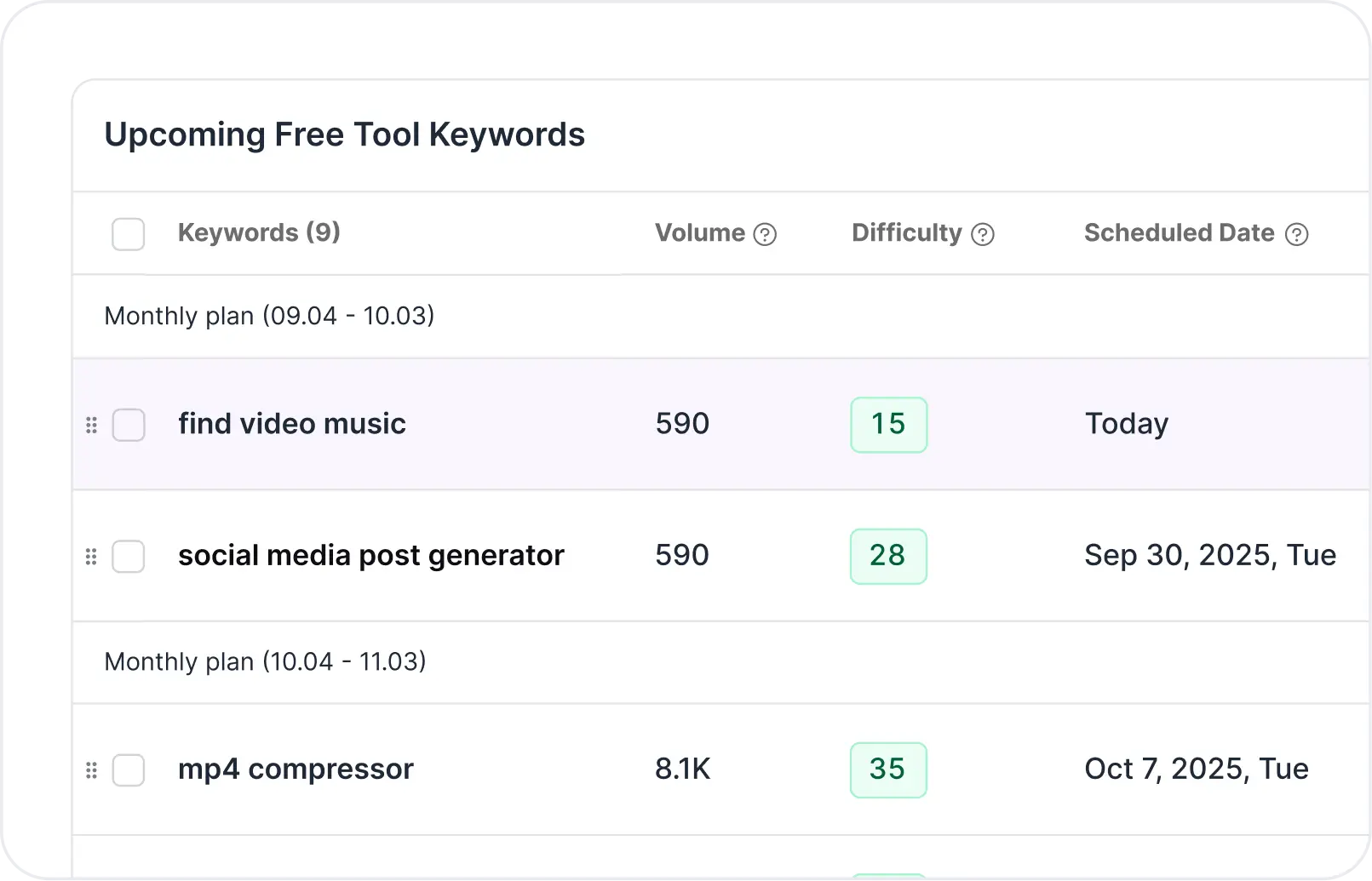
Task: Click the Sep 30, 2025 scheduled date
Action: click(1209, 556)
